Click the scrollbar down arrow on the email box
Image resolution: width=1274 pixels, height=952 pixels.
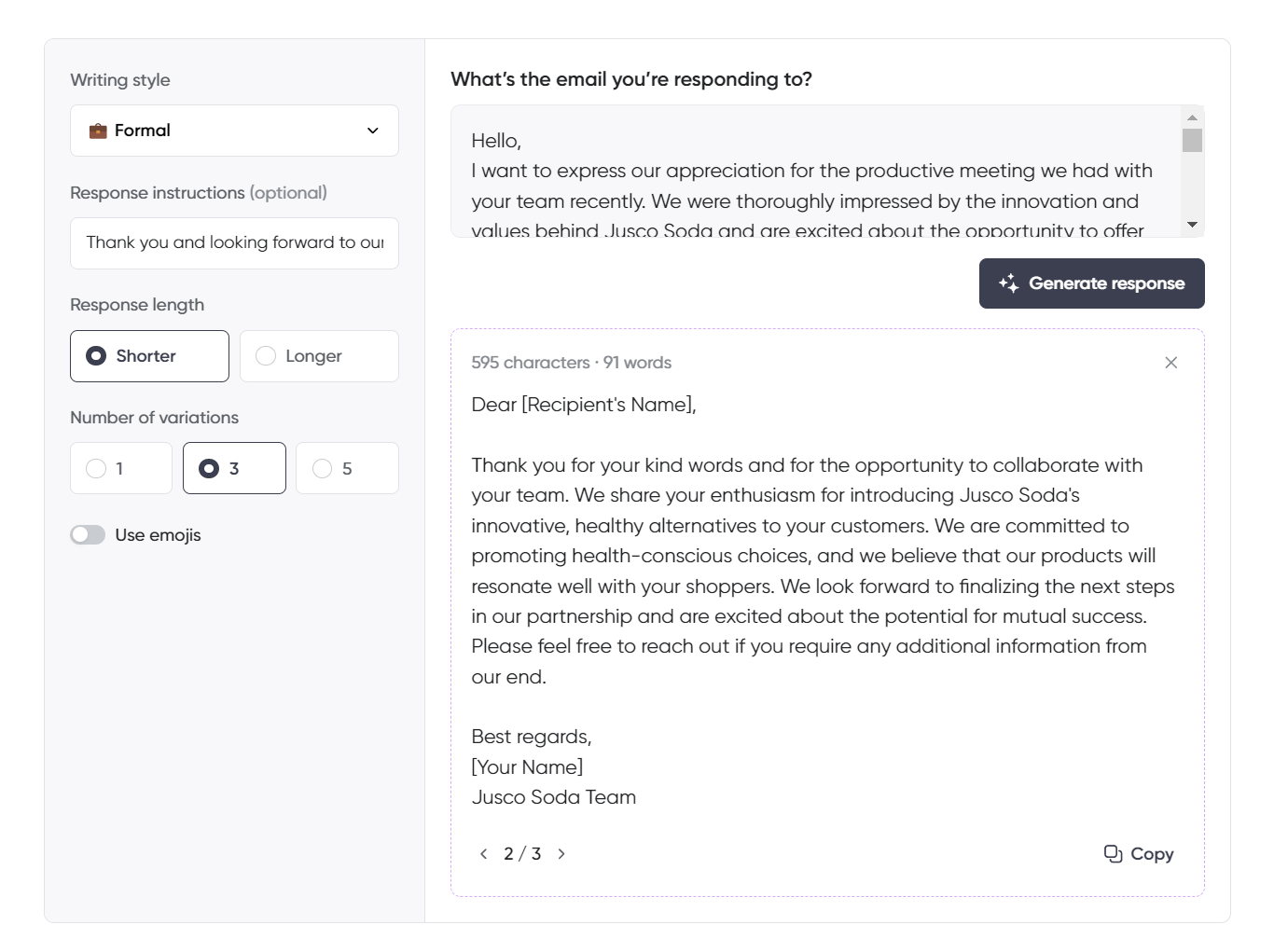point(1194,224)
